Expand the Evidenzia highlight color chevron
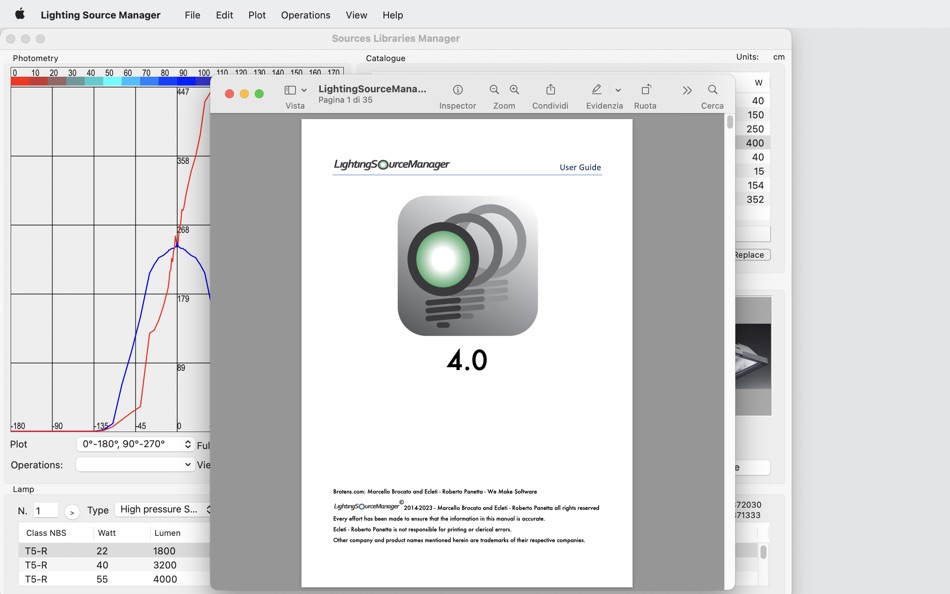The height and width of the screenshot is (594, 950). pos(618,90)
